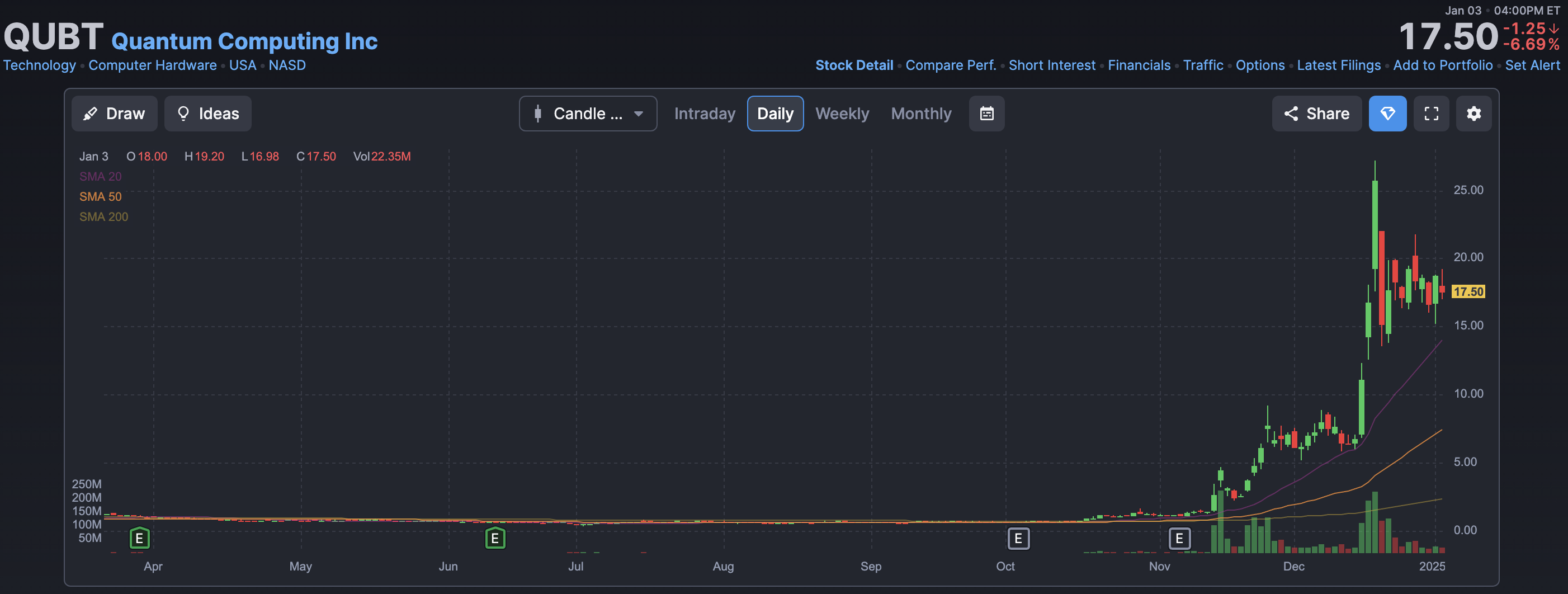Screen dimensions: 1568x594
Task: Open the Traffic link
Action: pyautogui.click(x=1203, y=65)
